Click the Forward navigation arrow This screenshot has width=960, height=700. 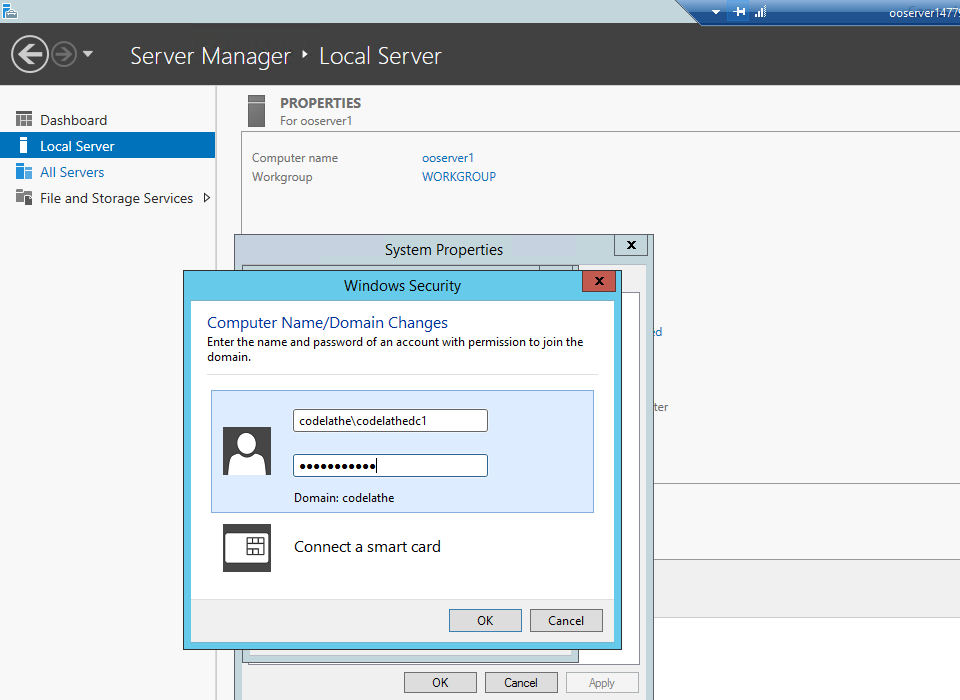point(64,54)
